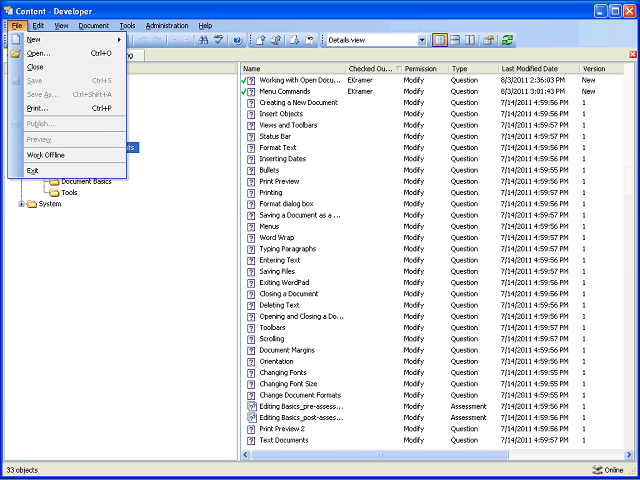
Task: Switch to vertical split layout icon
Action: 470,40
